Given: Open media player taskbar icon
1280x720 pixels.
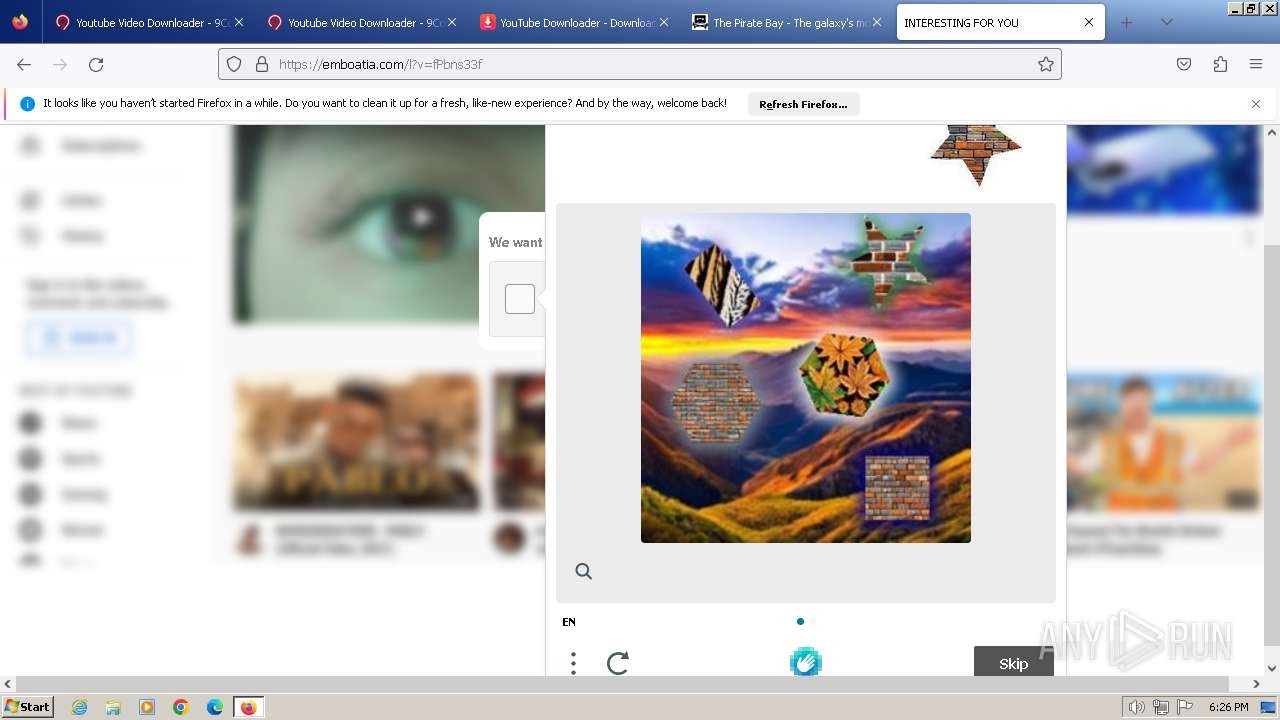Looking at the screenshot, I should (147, 707).
